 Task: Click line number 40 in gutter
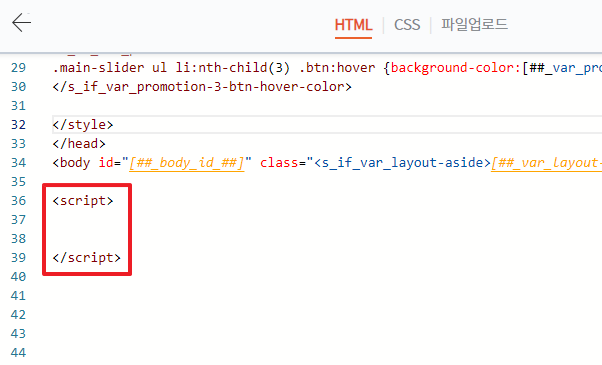coord(18,277)
